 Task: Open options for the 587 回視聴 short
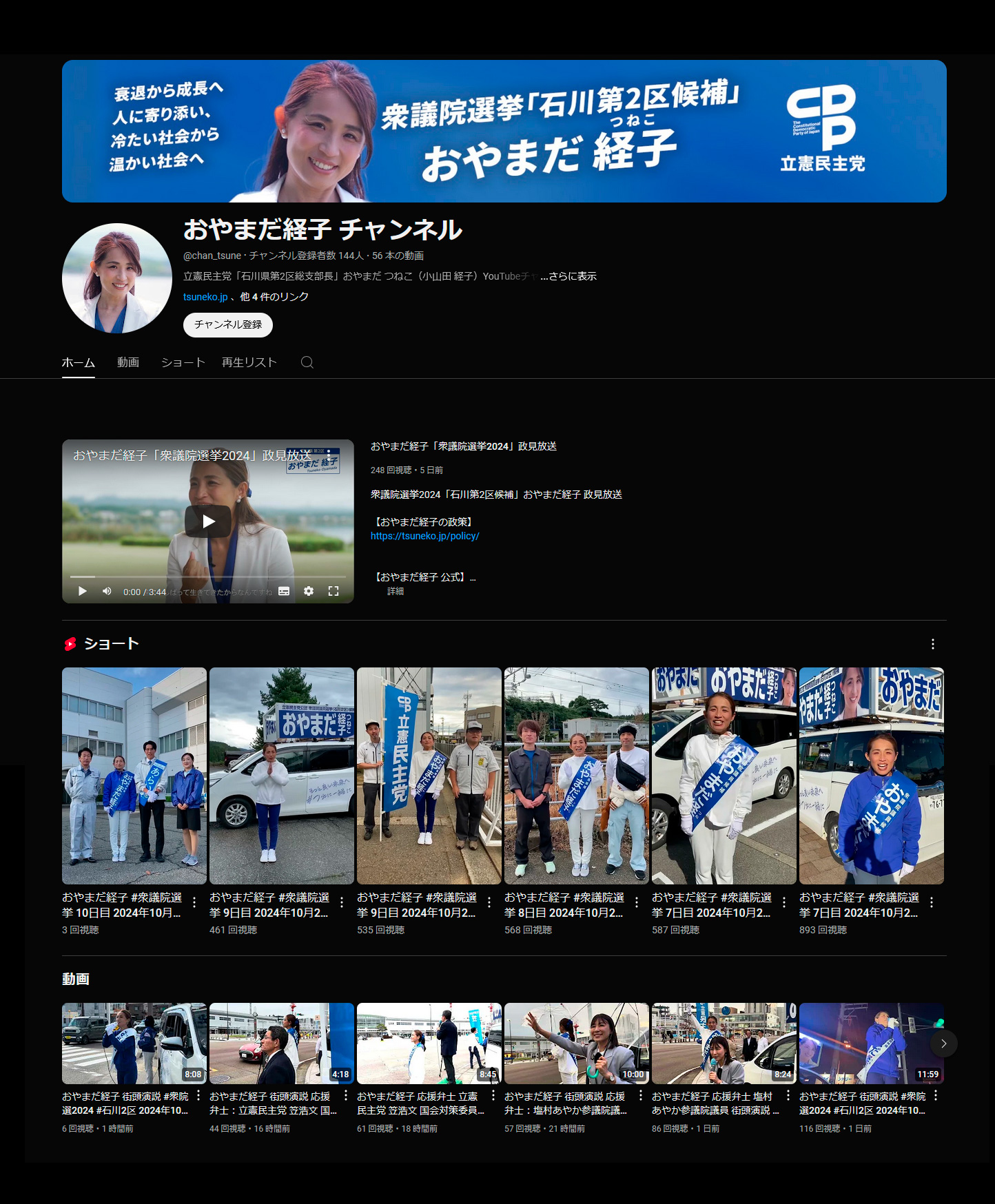click(x=784, y=902)
